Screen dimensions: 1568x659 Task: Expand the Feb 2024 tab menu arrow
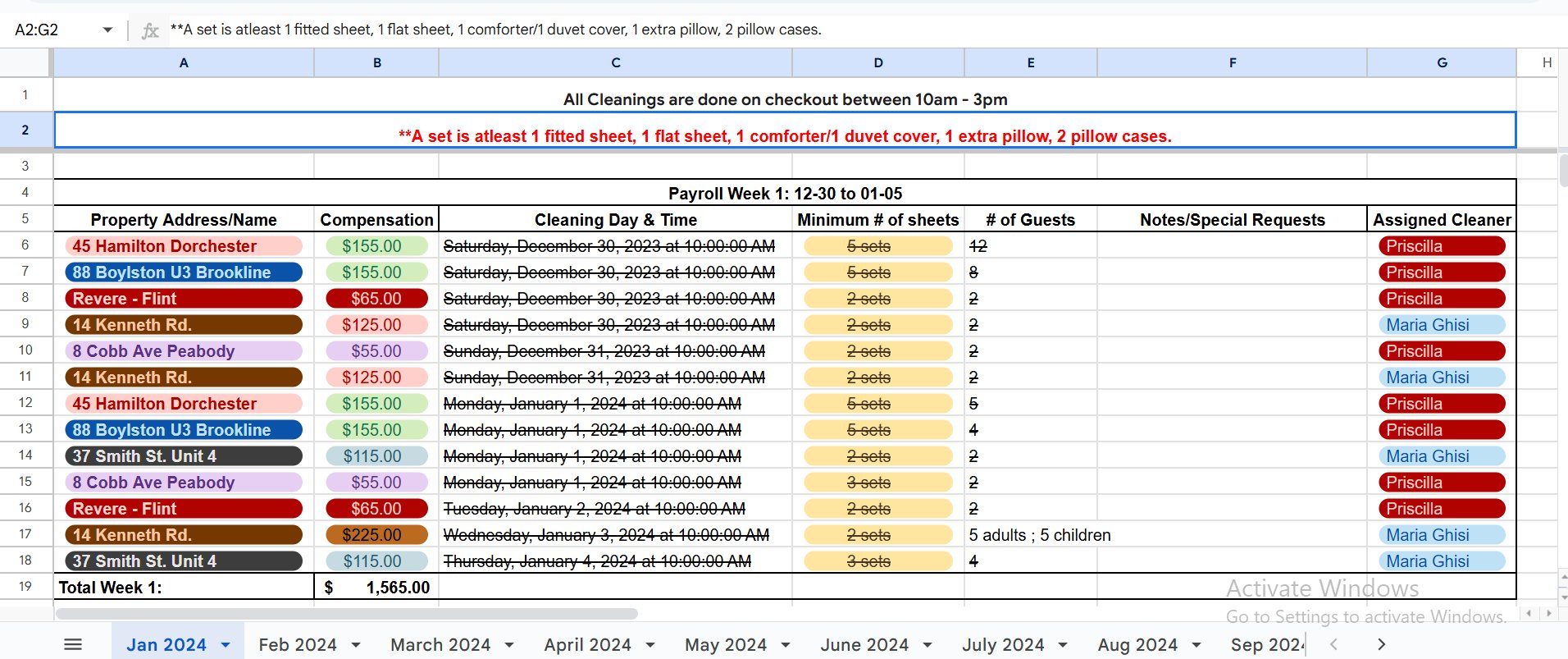[356, 645]
